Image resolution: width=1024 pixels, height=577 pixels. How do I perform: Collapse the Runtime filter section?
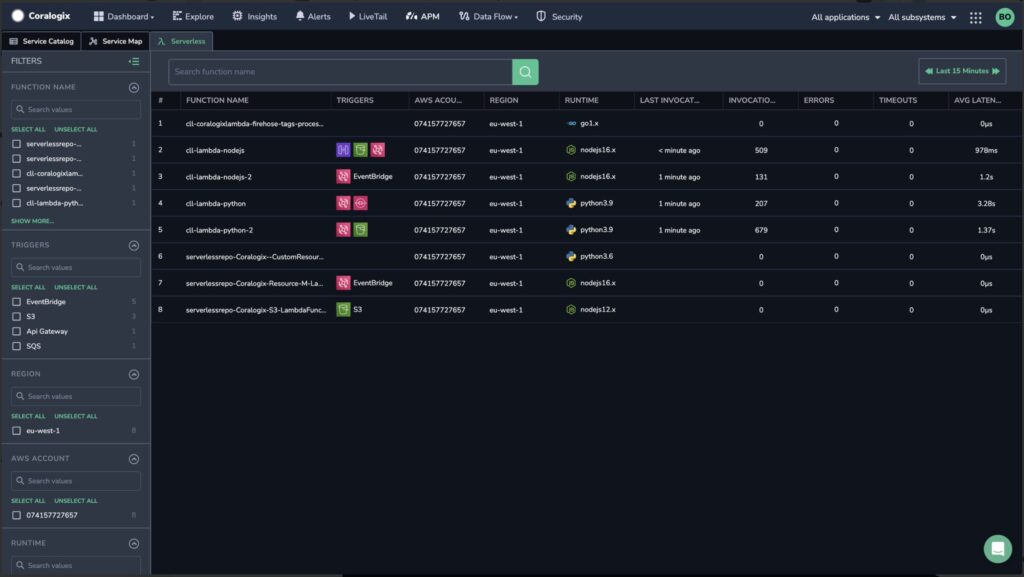click(x=134, y=544)
